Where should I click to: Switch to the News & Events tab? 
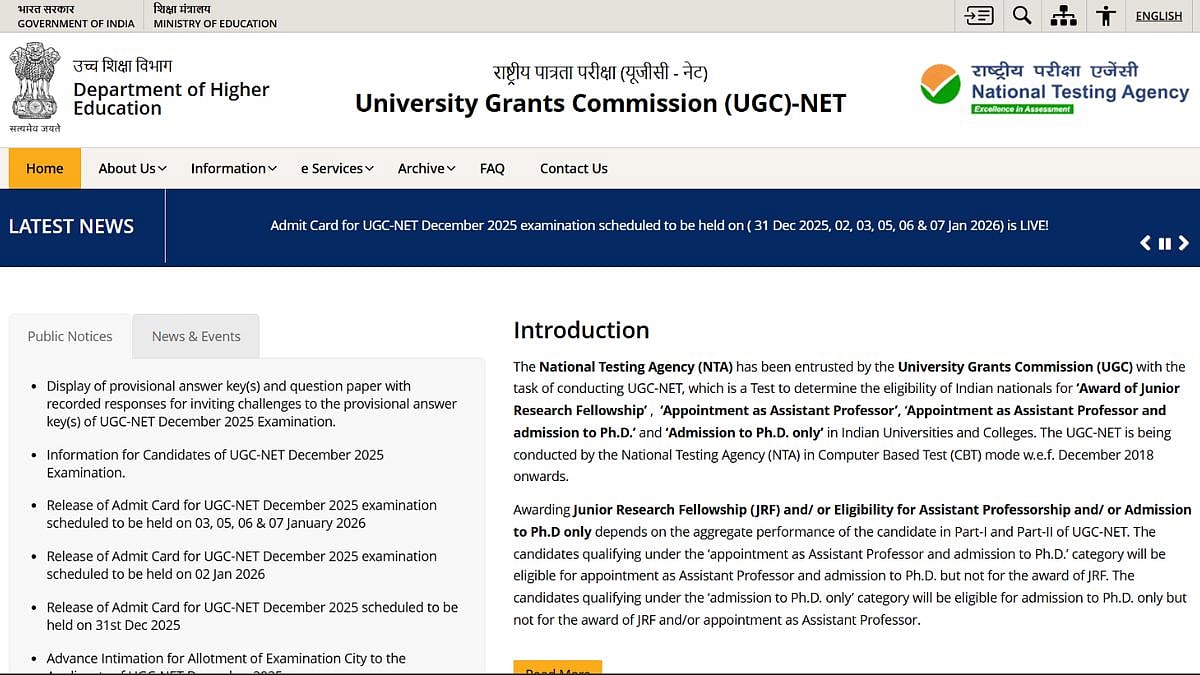195,336
